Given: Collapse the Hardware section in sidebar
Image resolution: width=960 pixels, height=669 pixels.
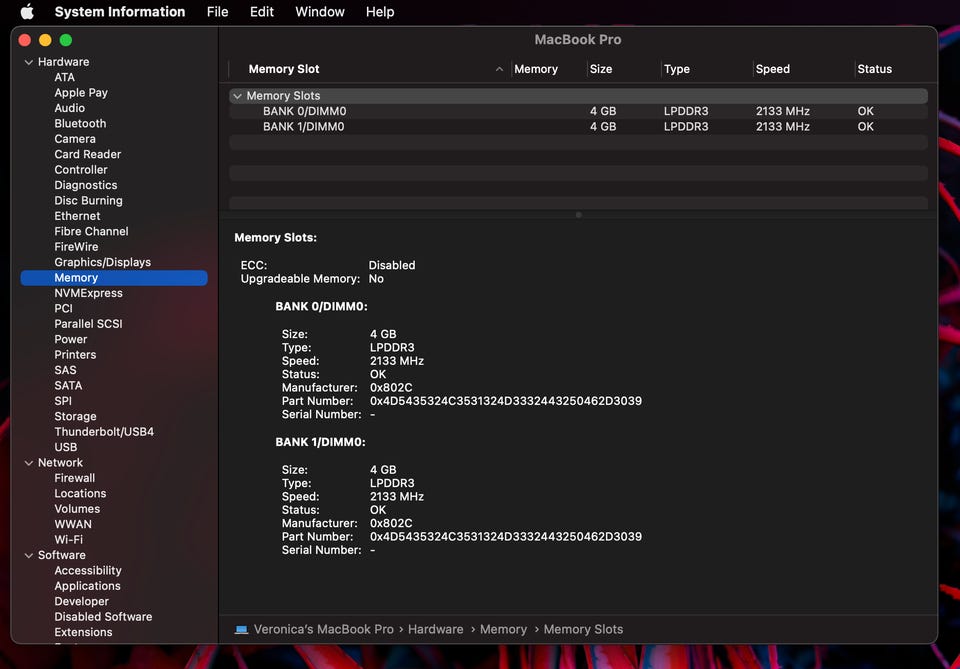Looking at the screenshot, I should pyautogui.click(x=28, y=62).
